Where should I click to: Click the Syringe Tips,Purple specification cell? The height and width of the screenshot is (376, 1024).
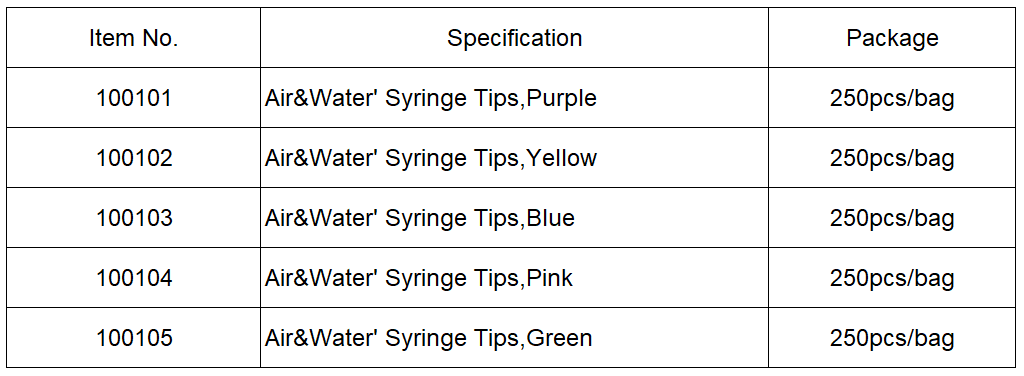514,98
